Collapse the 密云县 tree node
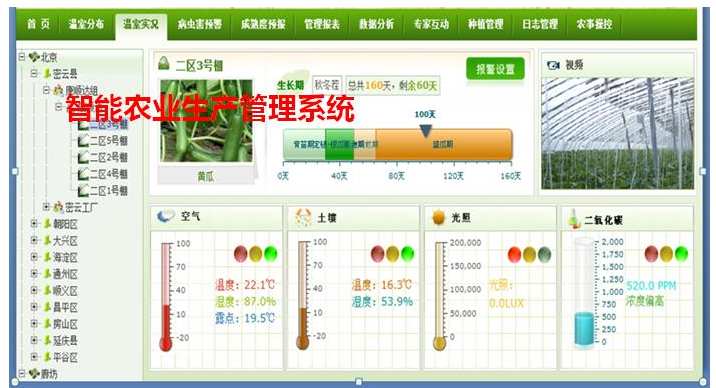Screen dimensions: 716x388 (x=34, y=73)
